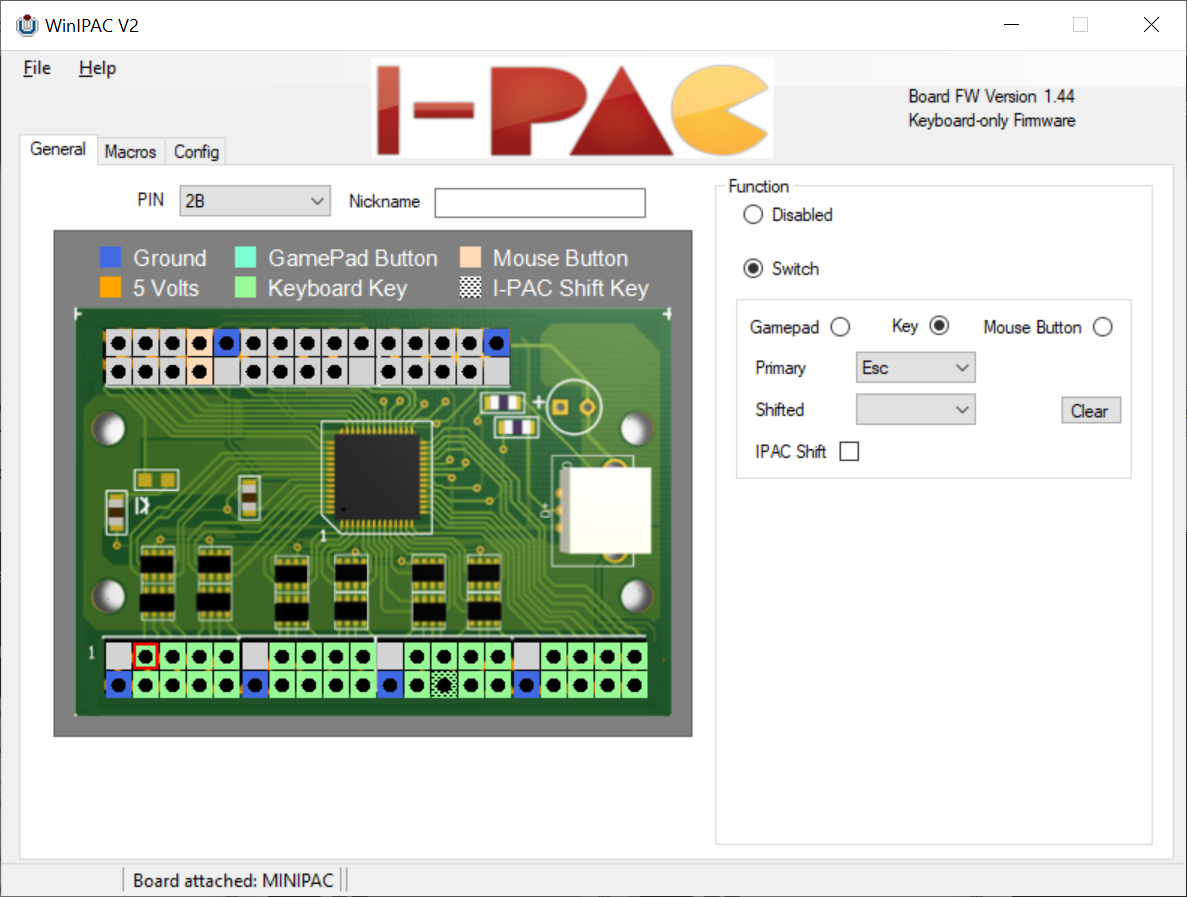The height and width of the screenshot is (897, 1187).
Task: Select the green pin at far right of lower connector's top row
Action: coord(634,656)
